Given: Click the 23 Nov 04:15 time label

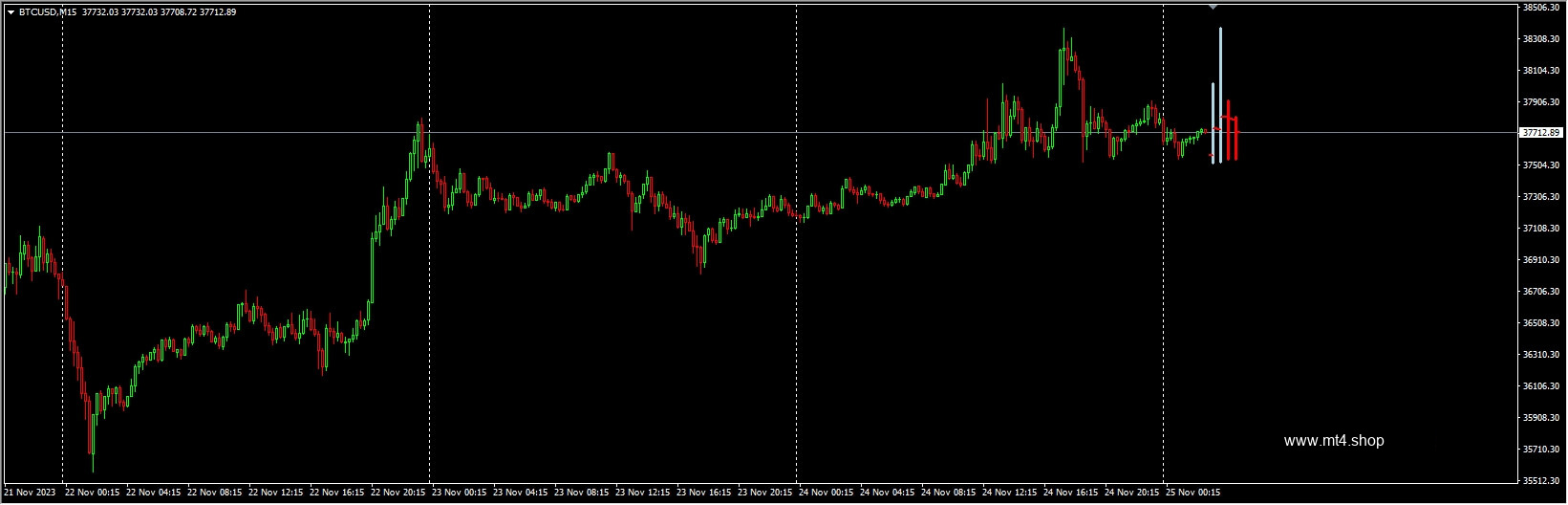Looking at the screenshot, I should [520, 494].
